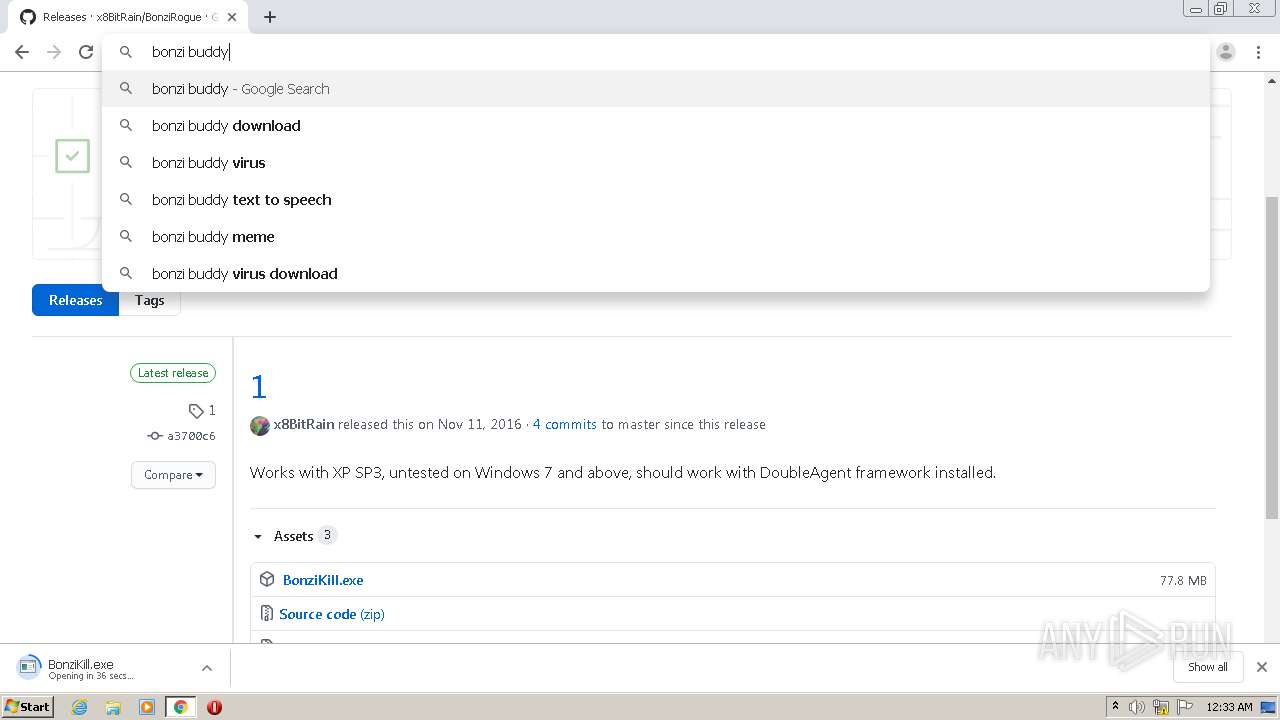Reload the page with refresh icon
Viewport: 1280px width, 720px height.
tap(86, 52)
